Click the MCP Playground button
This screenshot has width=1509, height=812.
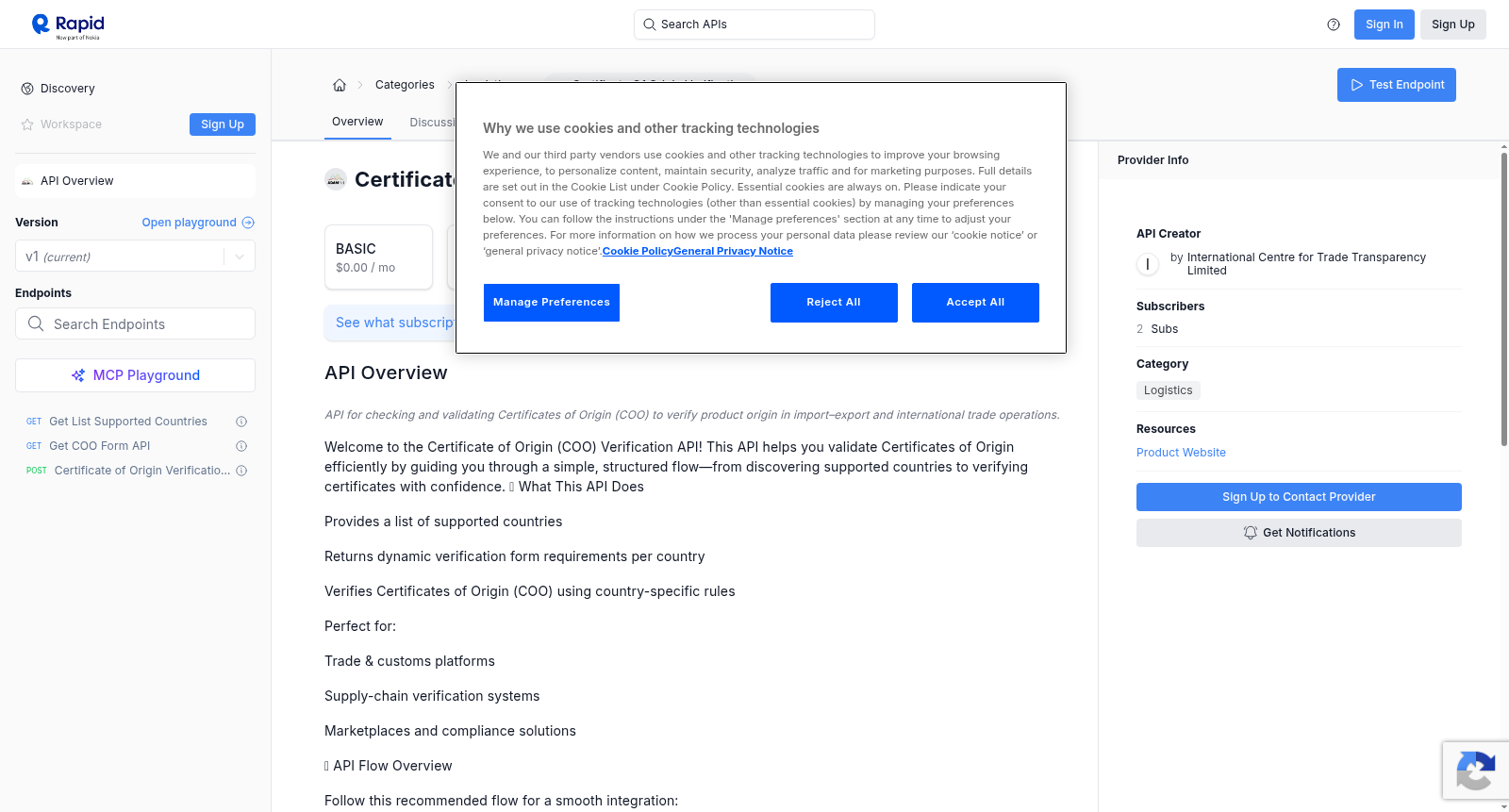[x=135, y=375]
